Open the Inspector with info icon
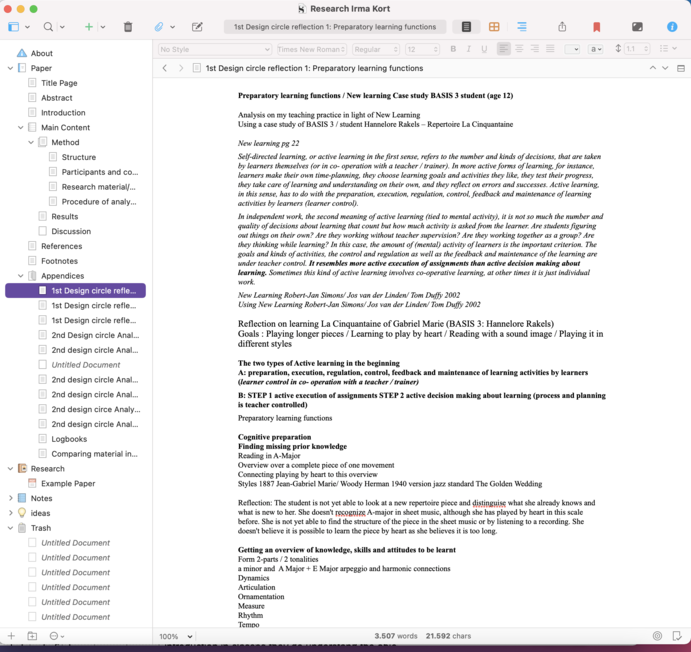 (x=671, y=27)
